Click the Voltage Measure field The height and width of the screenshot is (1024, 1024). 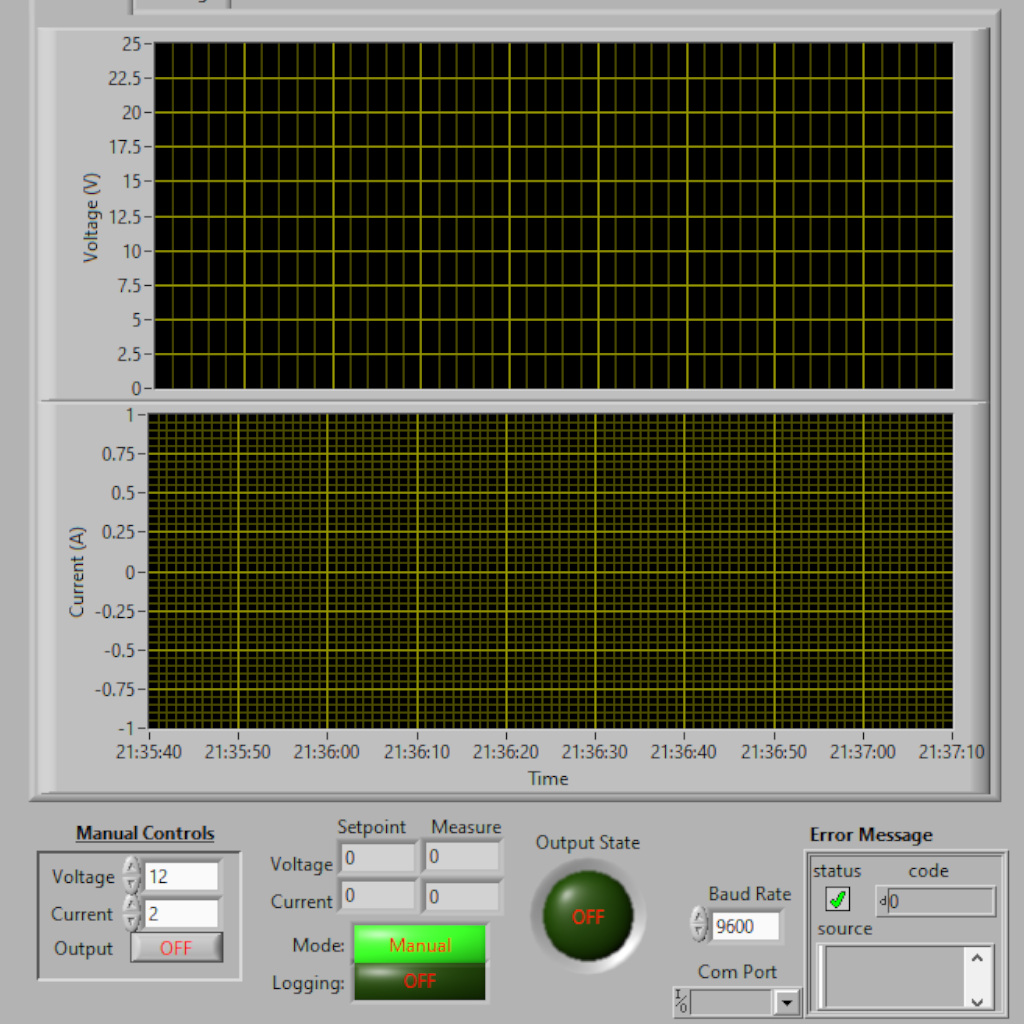pyautogui.click(x=462, y=857)
